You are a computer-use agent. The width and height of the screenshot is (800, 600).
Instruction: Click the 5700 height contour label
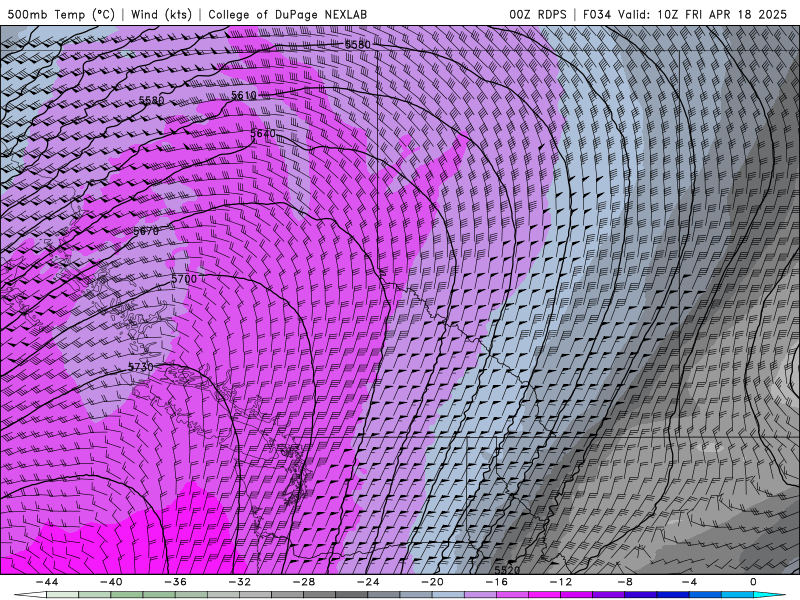click(x=184, y=279)
